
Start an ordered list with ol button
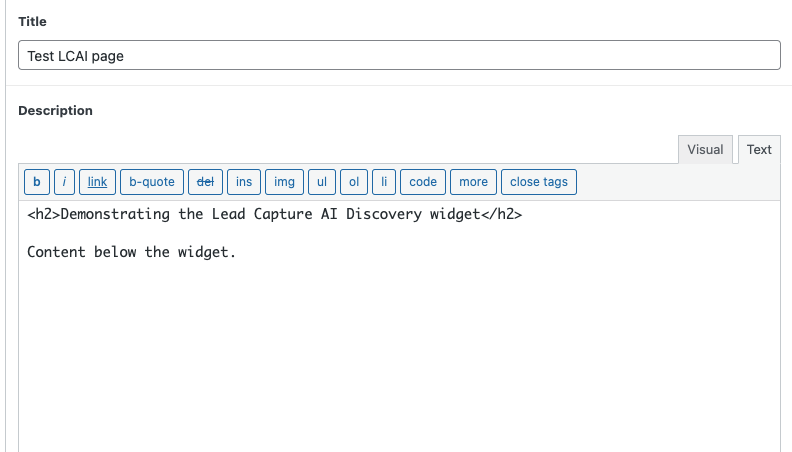[x=353, y=182]
